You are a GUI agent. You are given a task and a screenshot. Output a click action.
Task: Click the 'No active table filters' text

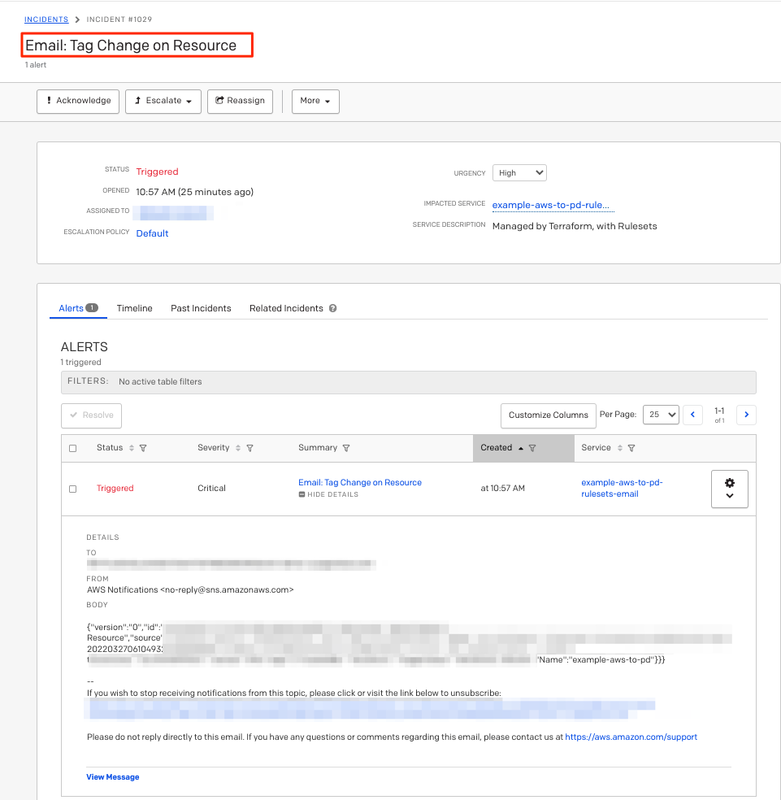click(x=160, y=382)
